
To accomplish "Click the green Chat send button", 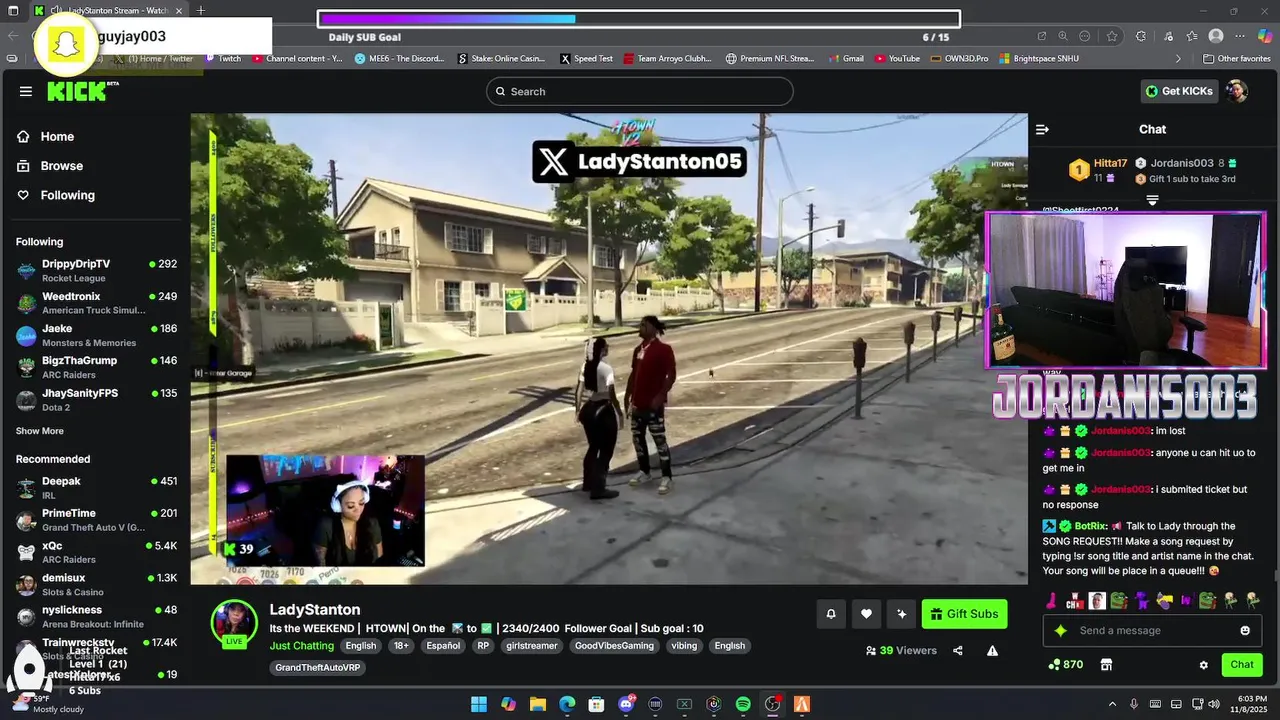I will [x=1242, y=665].
